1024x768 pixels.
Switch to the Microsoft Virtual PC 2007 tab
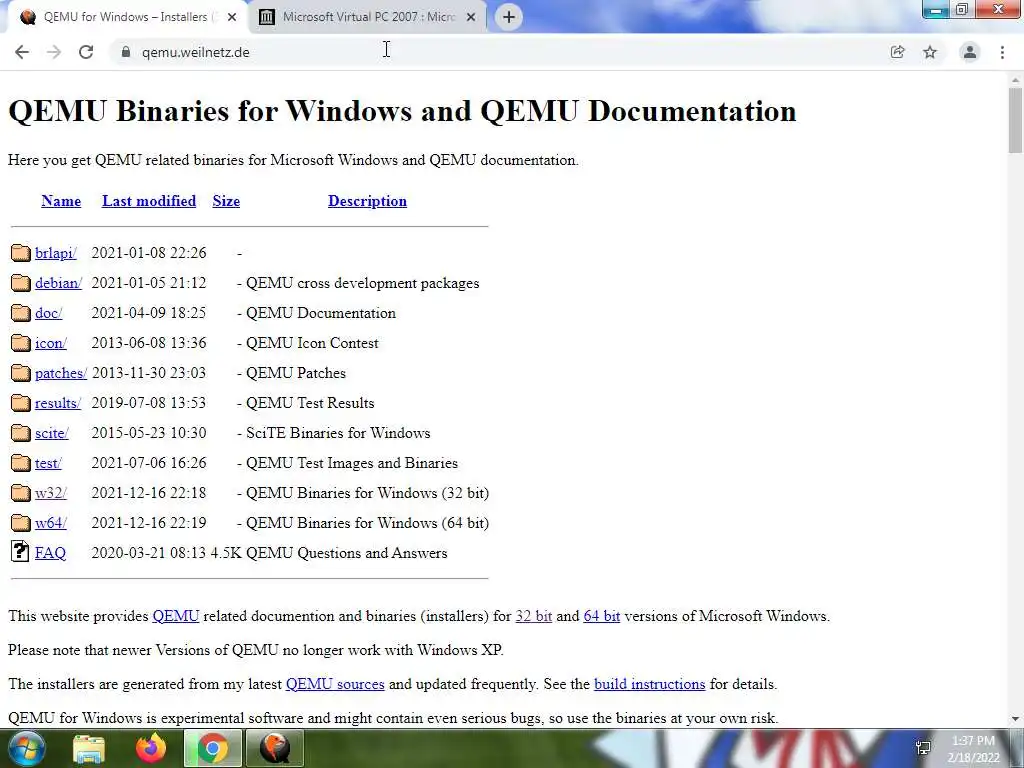pos(368,17)
